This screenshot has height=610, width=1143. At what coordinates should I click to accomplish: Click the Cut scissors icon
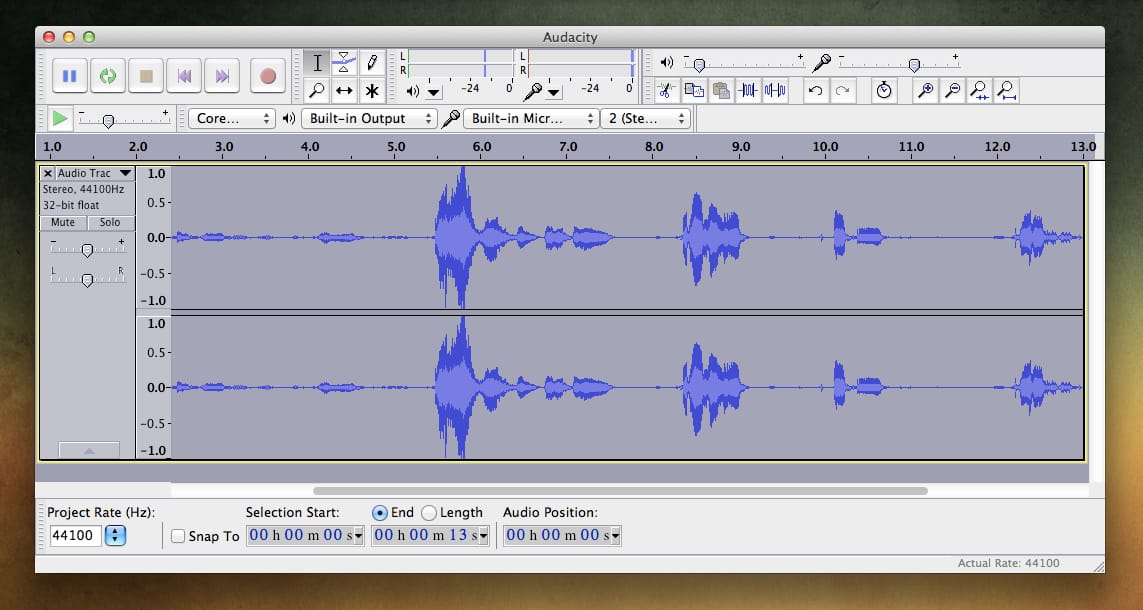pos(666,90)
